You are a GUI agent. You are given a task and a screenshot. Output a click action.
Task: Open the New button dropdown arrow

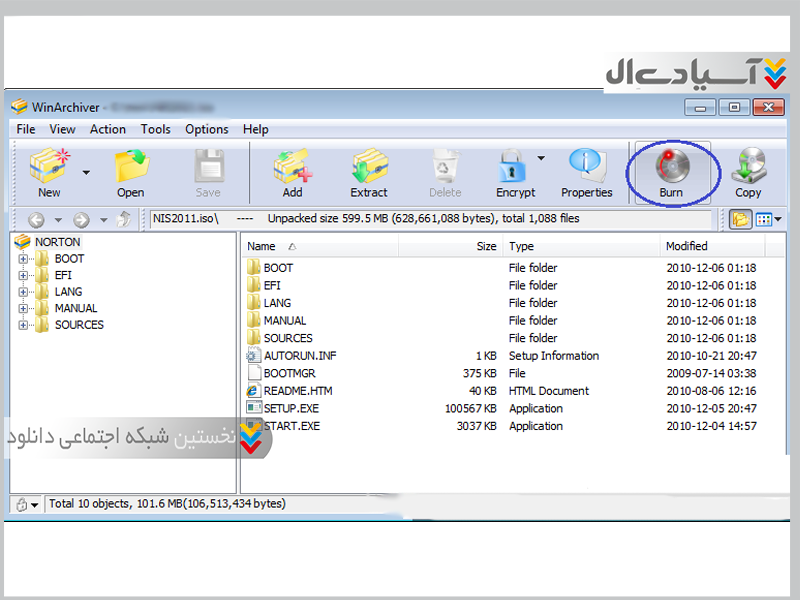pos(86,172)
